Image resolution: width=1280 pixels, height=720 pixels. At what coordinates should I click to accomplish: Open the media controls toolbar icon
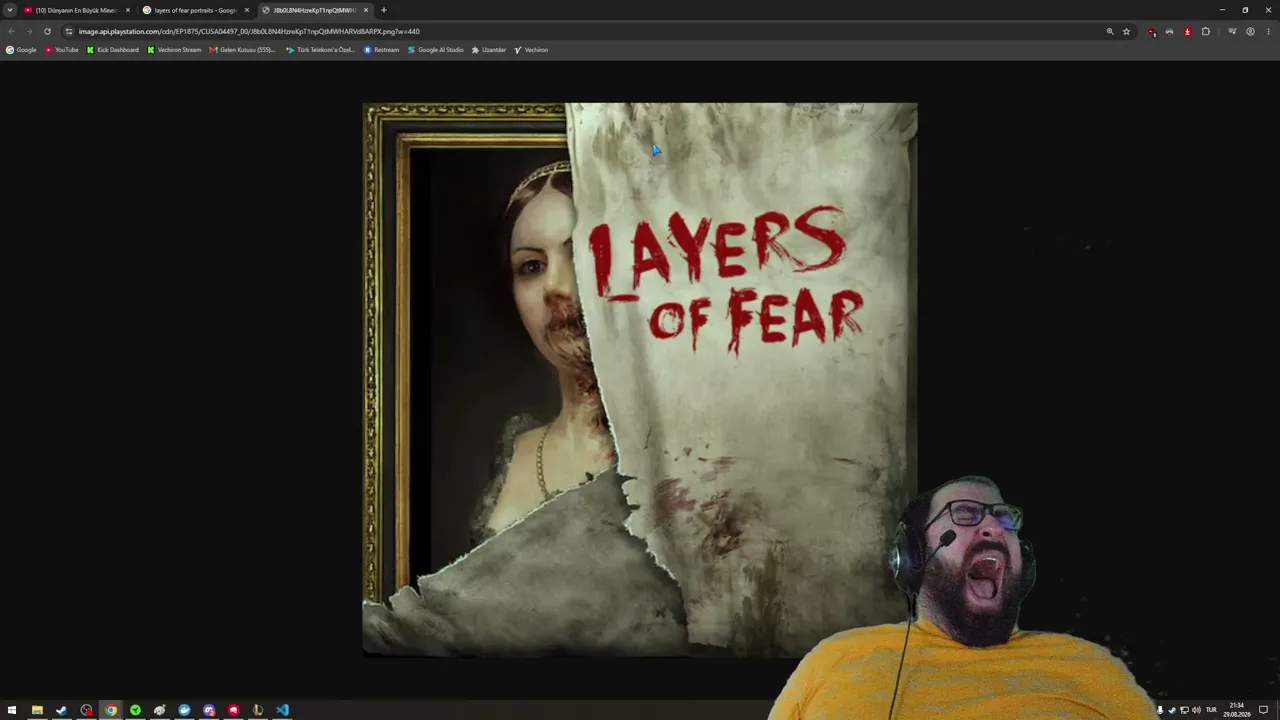point(1232,31)
